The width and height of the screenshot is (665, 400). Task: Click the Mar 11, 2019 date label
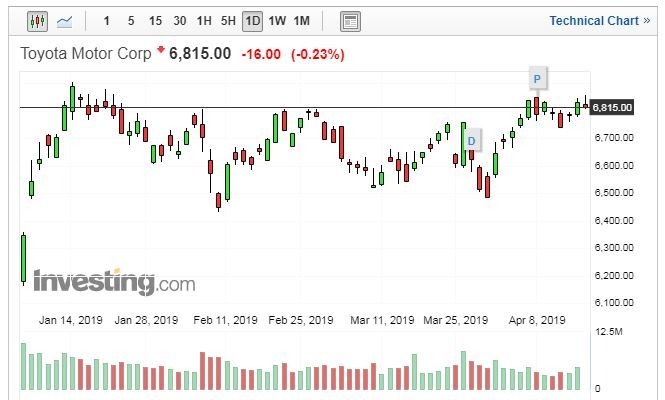[382, 320]
